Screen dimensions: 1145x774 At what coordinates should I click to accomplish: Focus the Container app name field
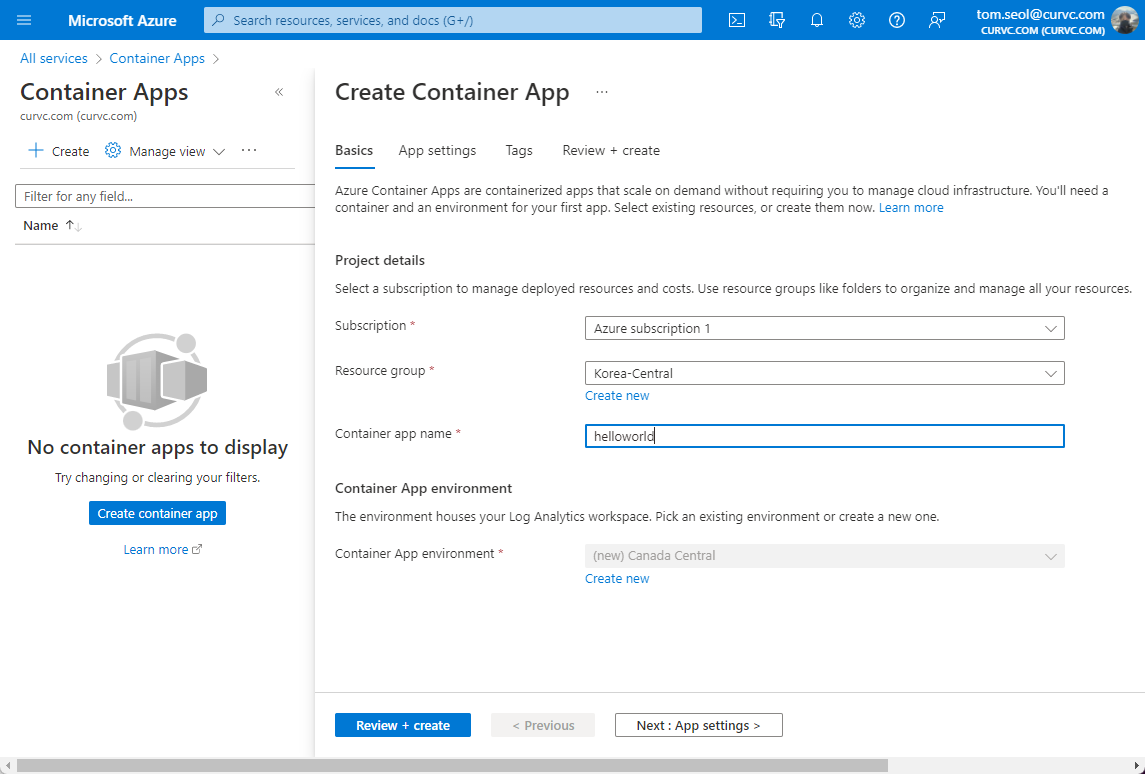click(824, 436)
